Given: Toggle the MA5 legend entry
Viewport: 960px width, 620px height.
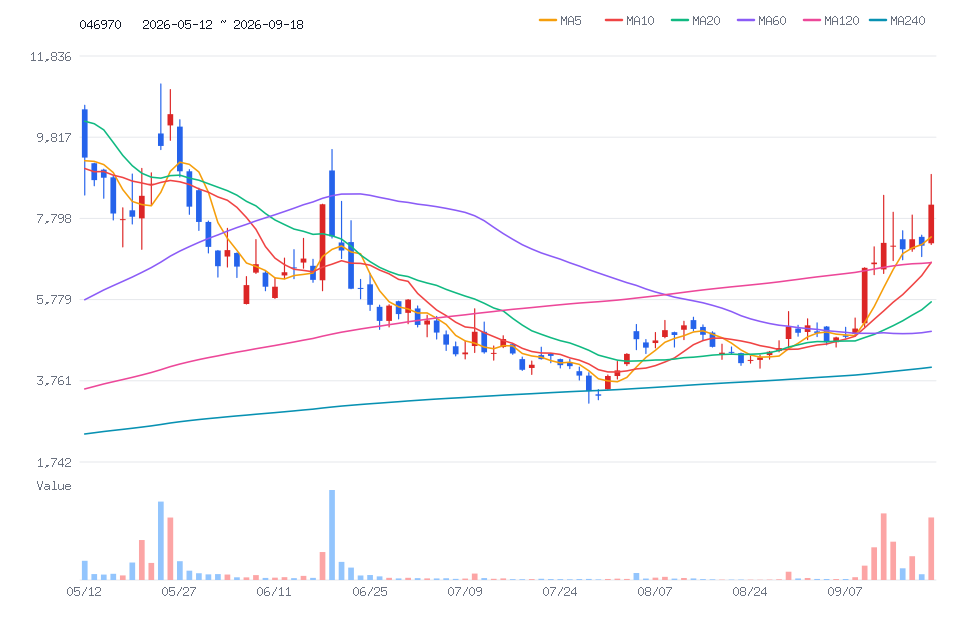Looking at the screenshot, I should [x=560, y=21].
